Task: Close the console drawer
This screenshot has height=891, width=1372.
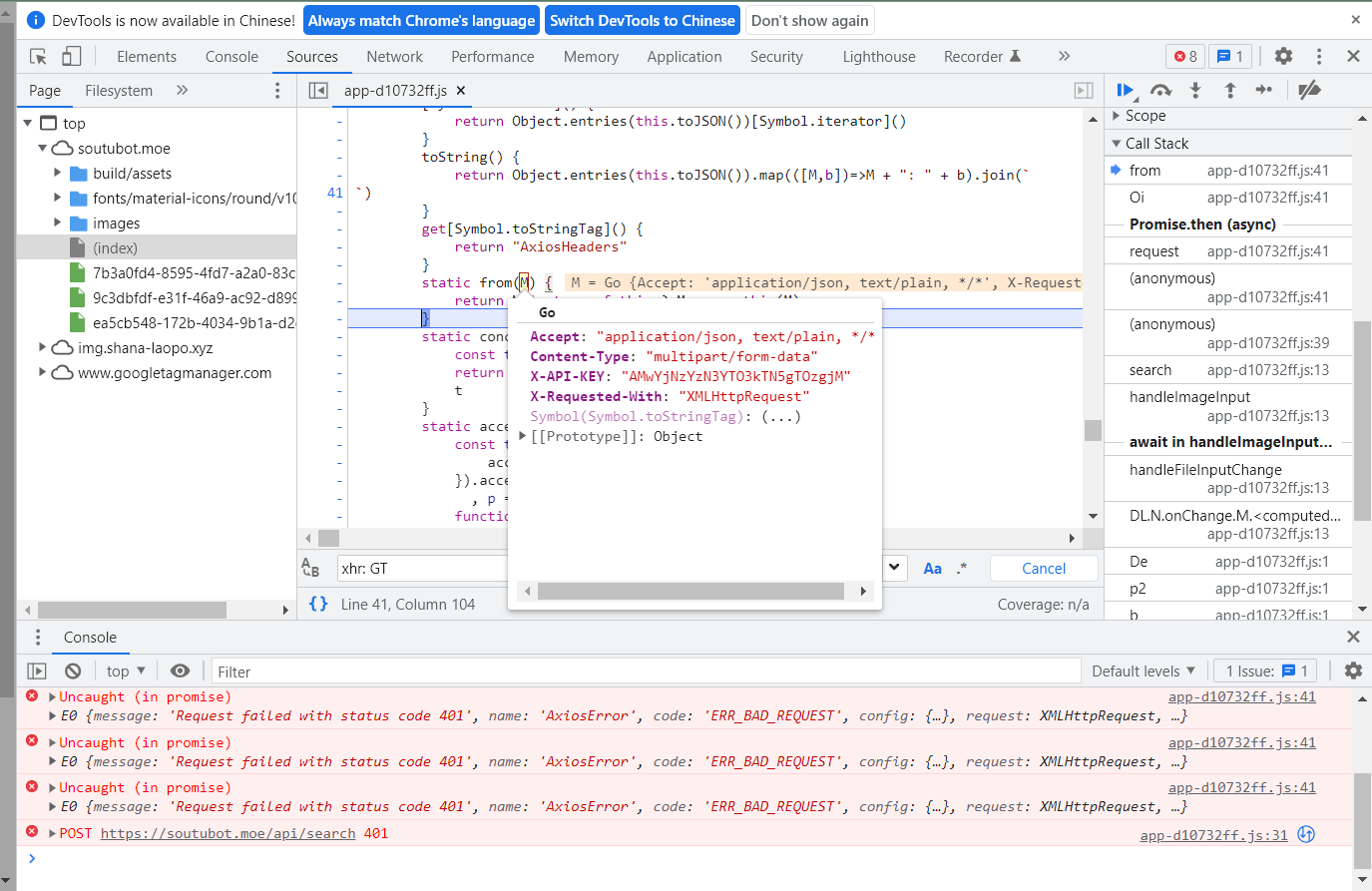Action: pos(1353,637)
